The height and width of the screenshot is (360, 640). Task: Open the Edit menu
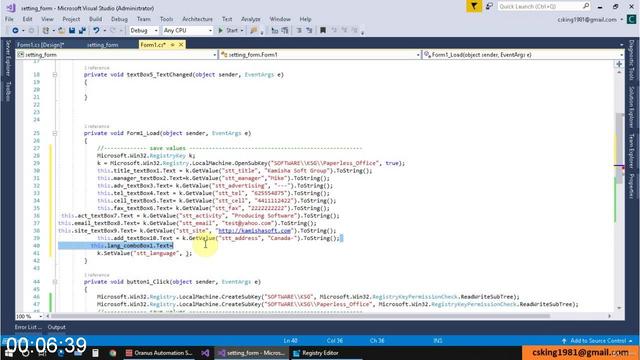click(27, 19)
